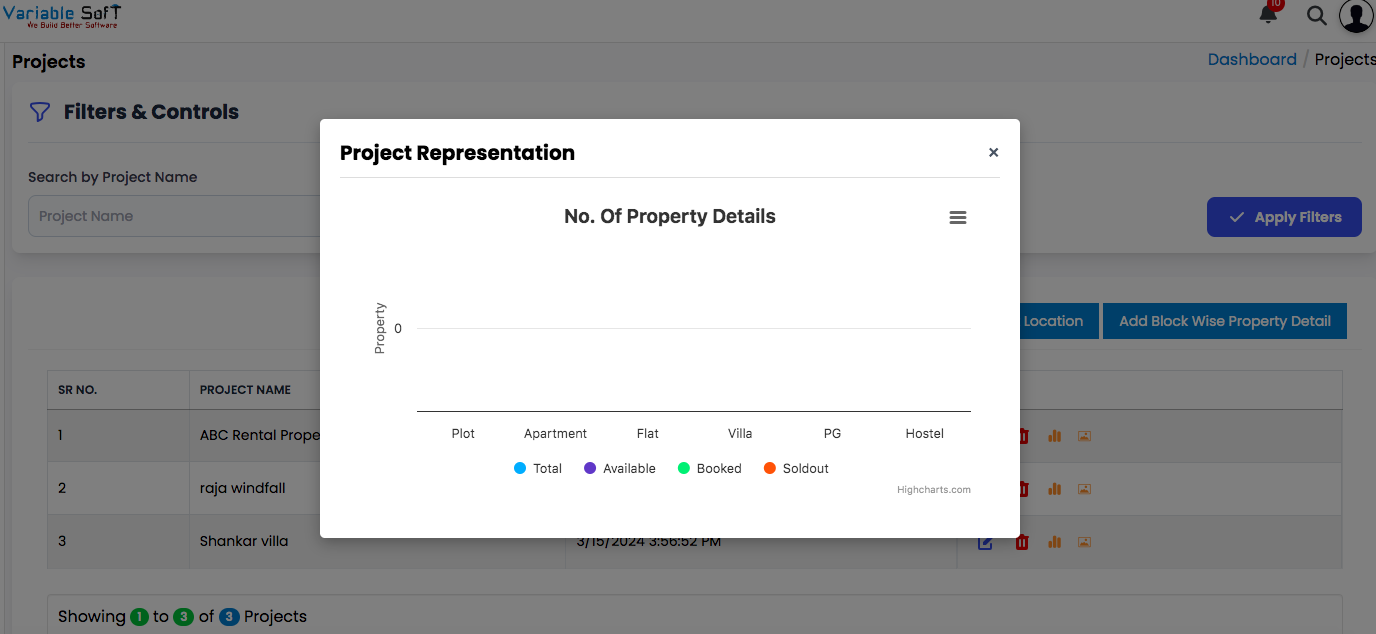Toggle the Available series in chart legend
Image resolution: width=1376 pixels, height=634 pixels.
click(x=620, y=468)
